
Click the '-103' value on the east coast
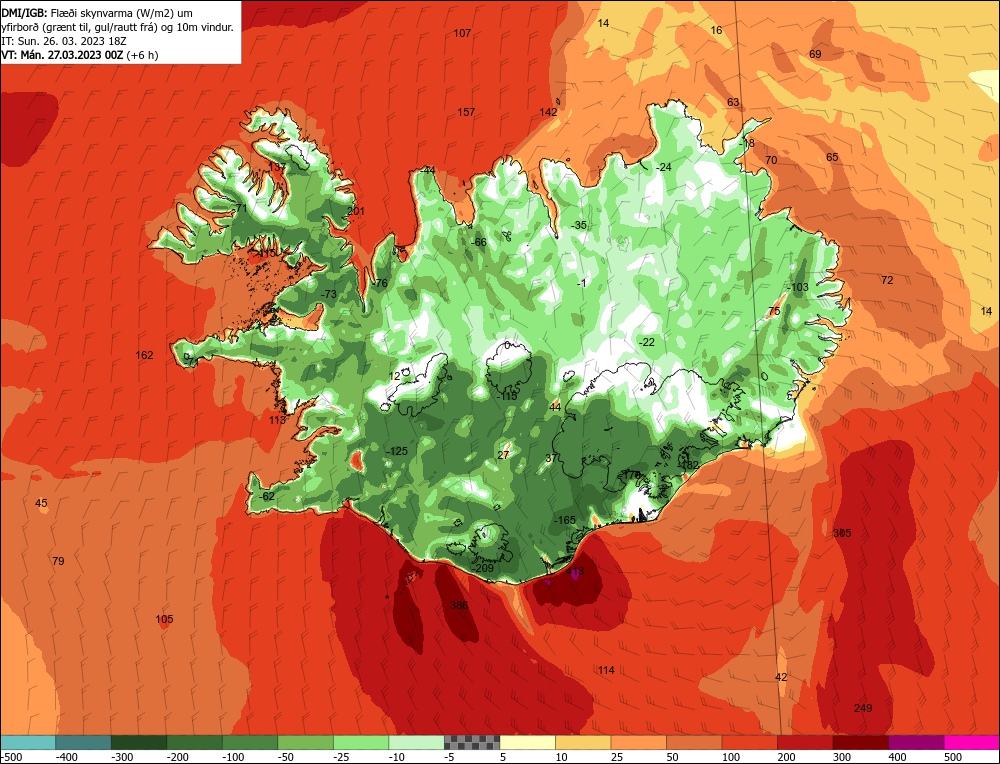[797, 287]
